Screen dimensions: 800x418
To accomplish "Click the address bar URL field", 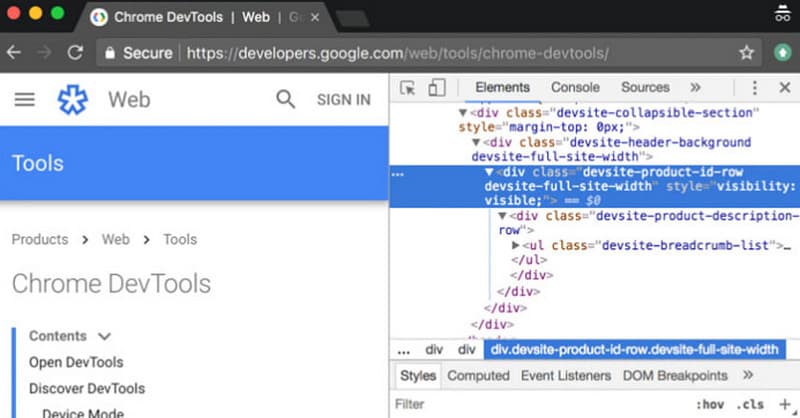I will (x=429, y=53).
